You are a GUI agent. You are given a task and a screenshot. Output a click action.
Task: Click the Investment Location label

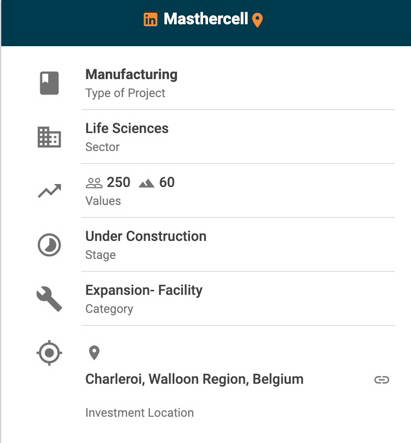coord(139,413)
